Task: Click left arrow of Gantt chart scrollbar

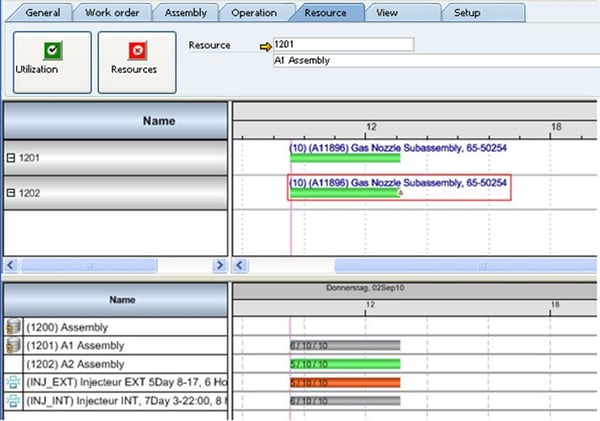Action: [240, 265]
